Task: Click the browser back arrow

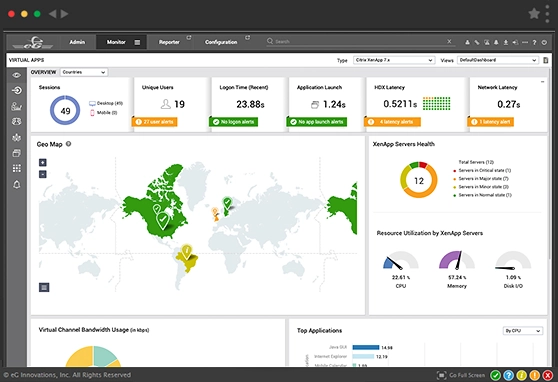Action: tap(52, 14)
